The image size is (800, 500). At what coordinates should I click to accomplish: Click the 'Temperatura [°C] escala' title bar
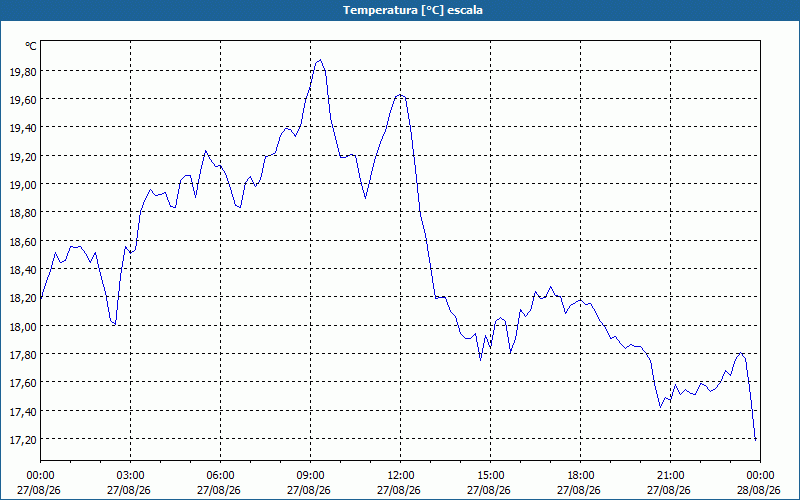[400, 10]
